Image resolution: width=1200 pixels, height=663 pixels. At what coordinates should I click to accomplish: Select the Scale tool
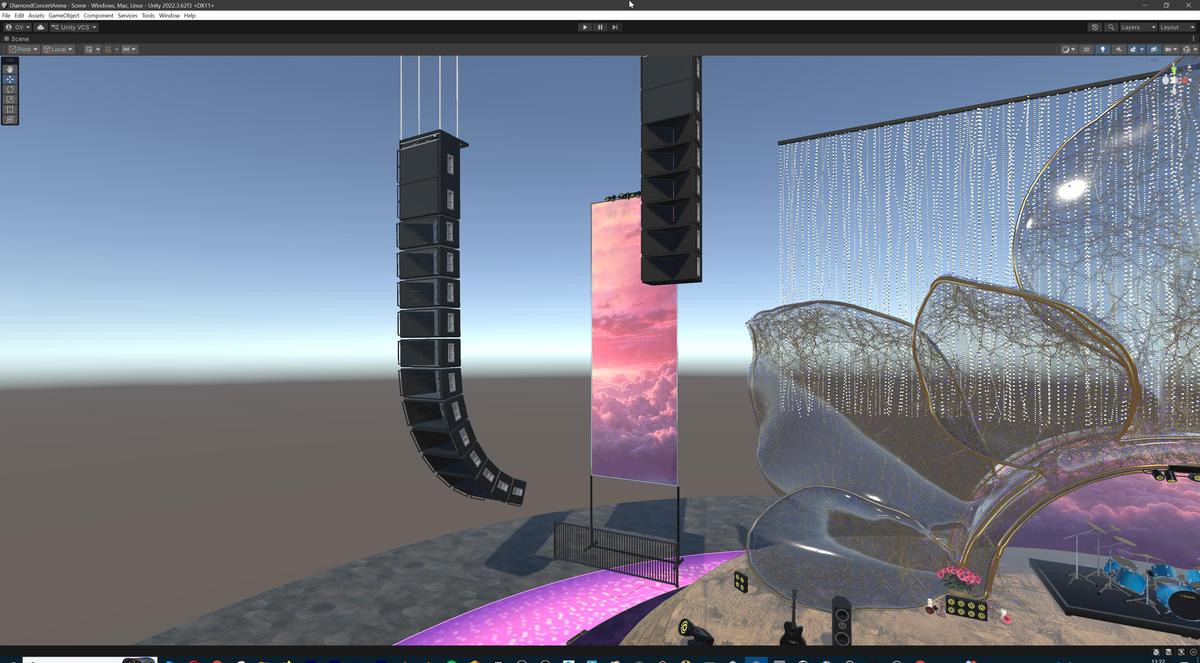[10, 99]
